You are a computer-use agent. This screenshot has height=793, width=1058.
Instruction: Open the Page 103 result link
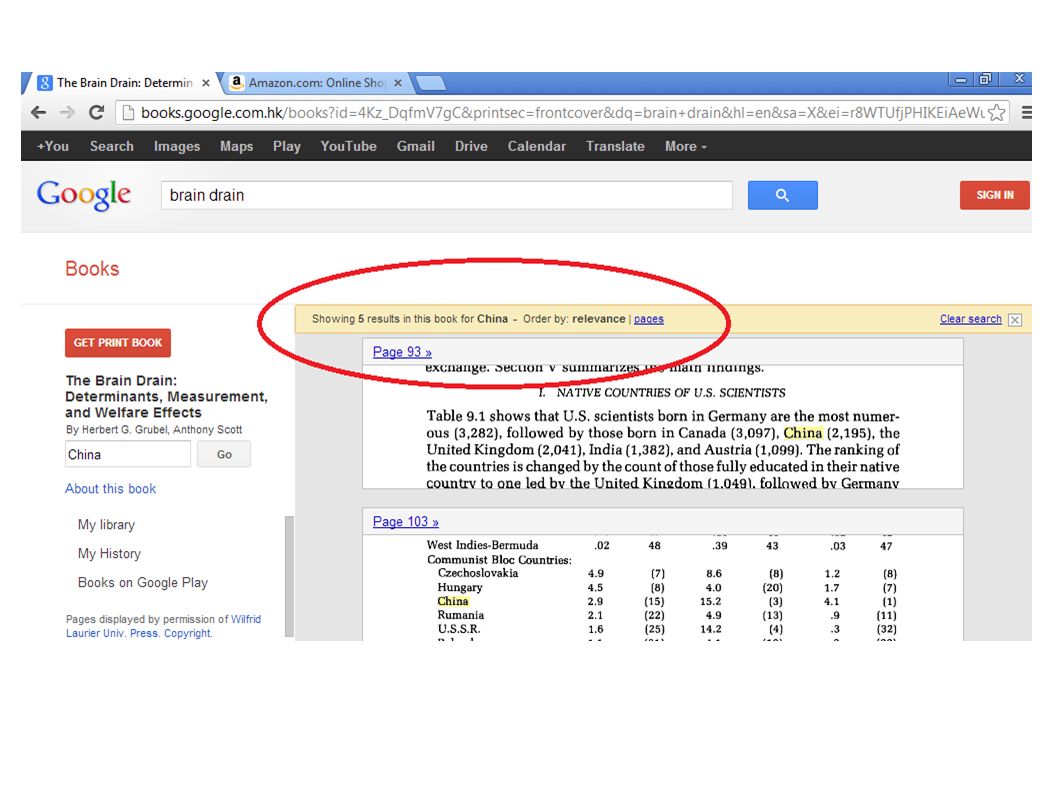click(406, 522)
